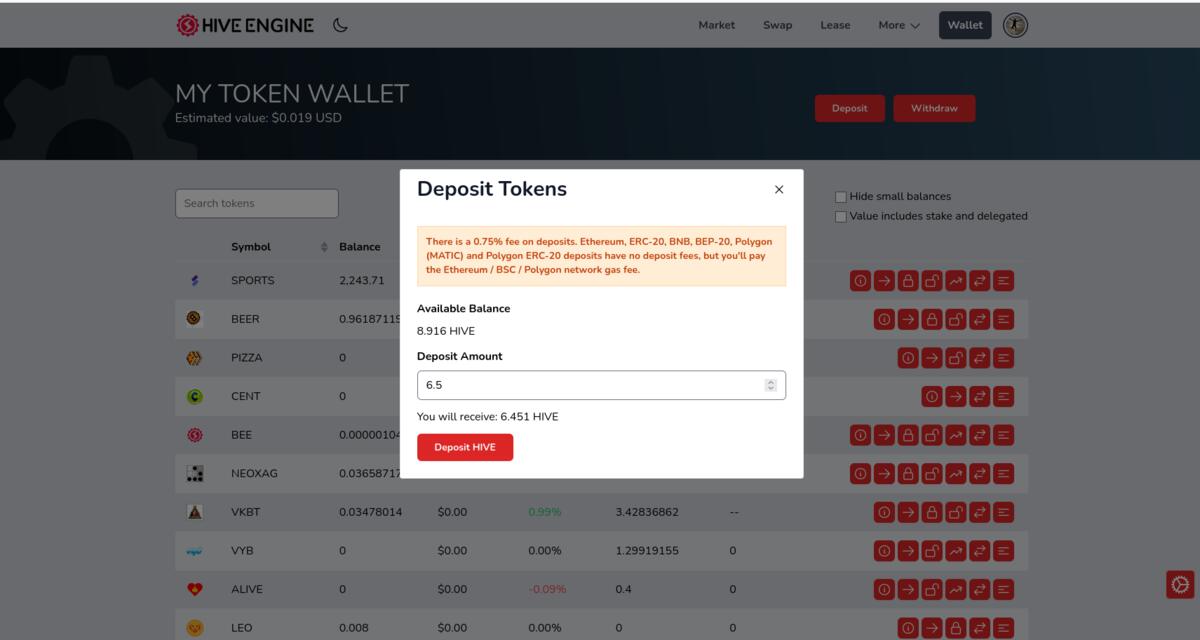Click the NEOXAG token logo
Screen dimensions: 1200x640
click(194, 474)
